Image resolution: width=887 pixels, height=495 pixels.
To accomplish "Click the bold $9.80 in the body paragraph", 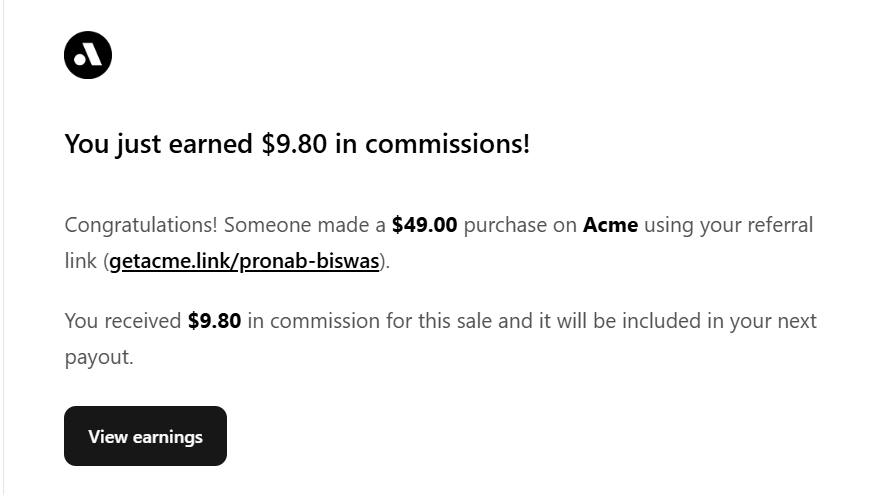I will 214,321.
